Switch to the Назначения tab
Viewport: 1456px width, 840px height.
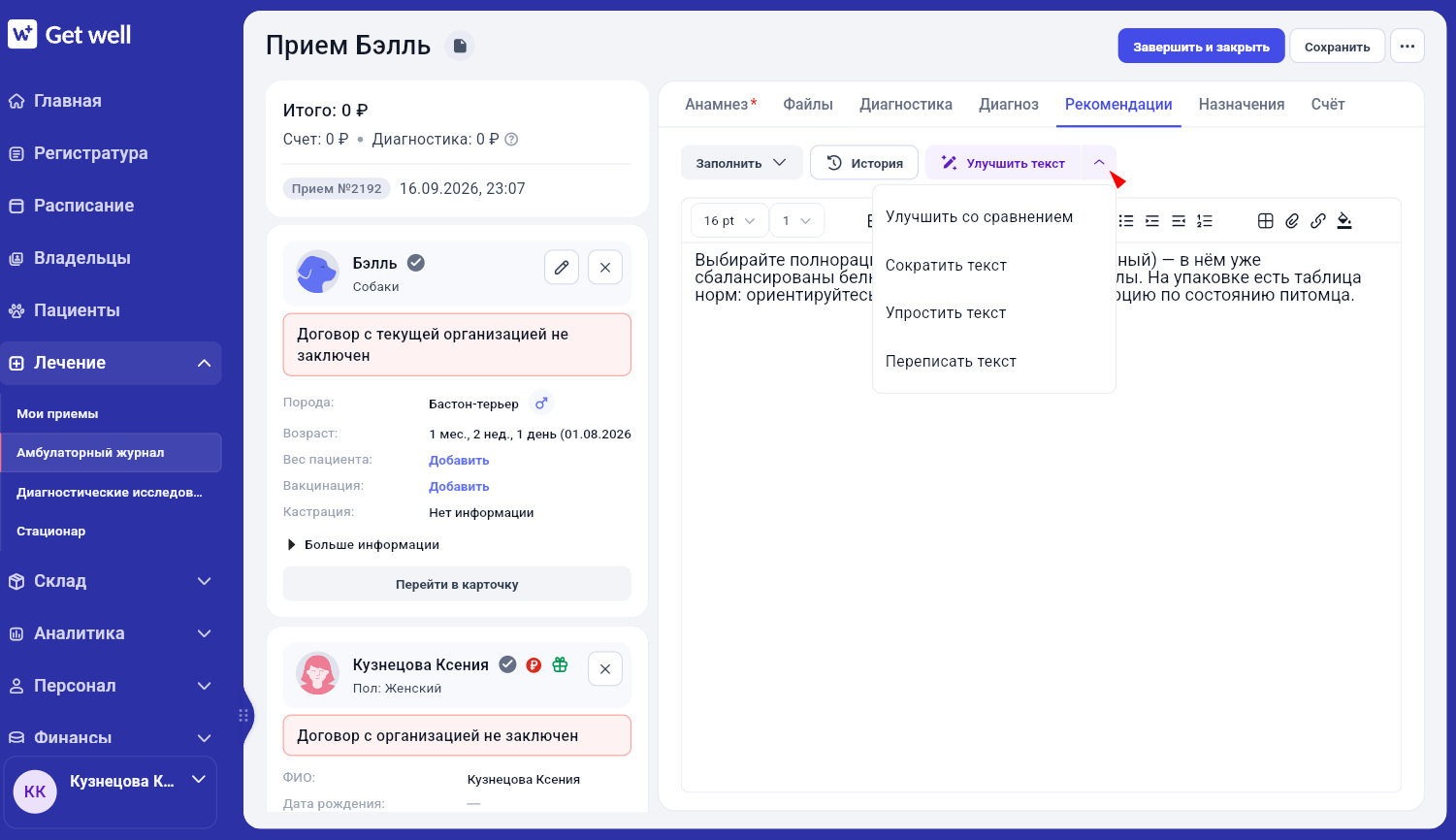click(1242, 104)
